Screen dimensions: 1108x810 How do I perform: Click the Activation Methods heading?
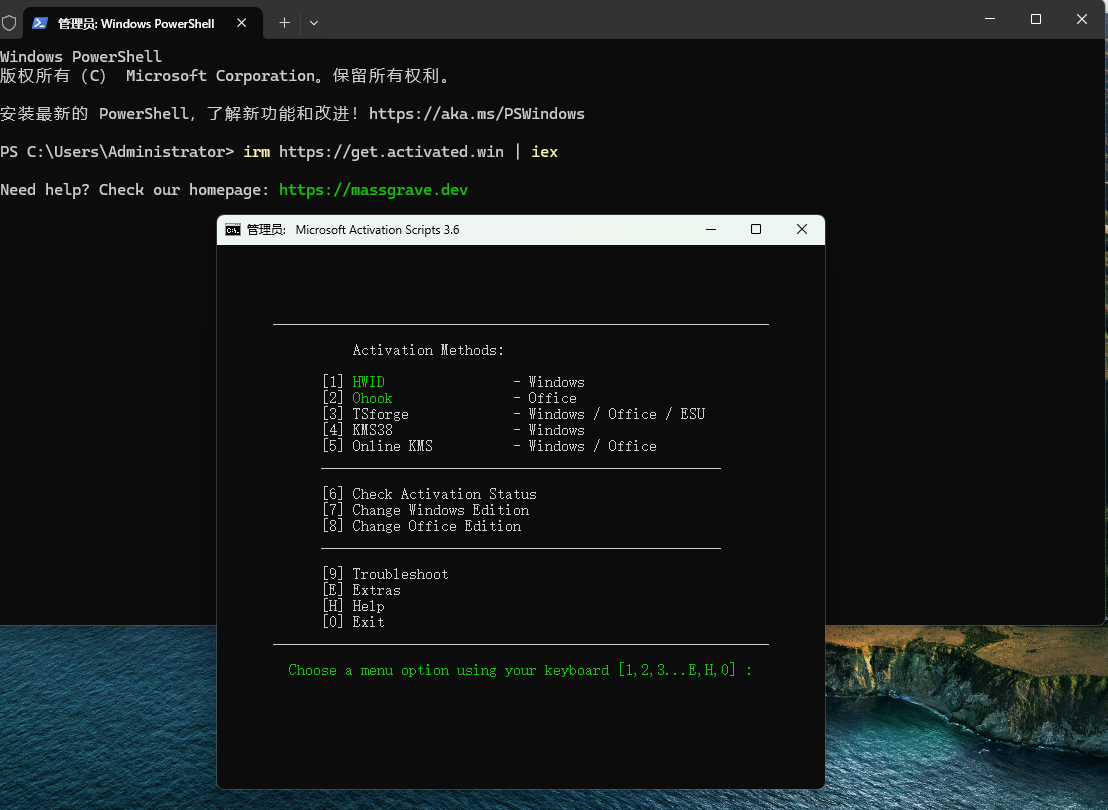[x=428, y=350]
